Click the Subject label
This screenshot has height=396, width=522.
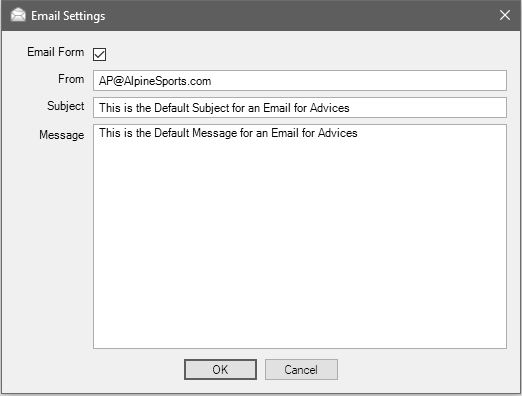[66, 106]
